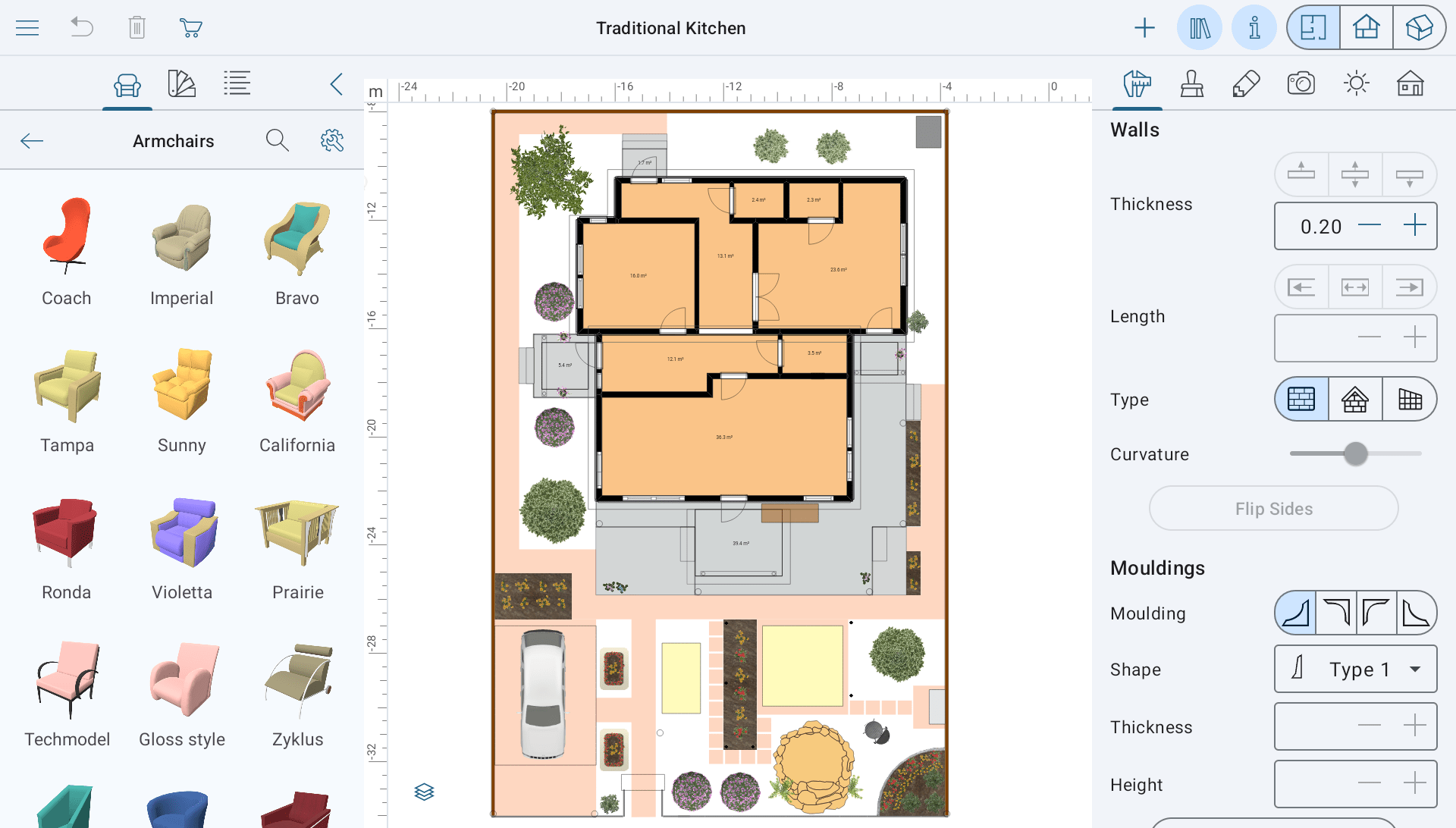Decrease moulding Height value

tap(1370, 783)
